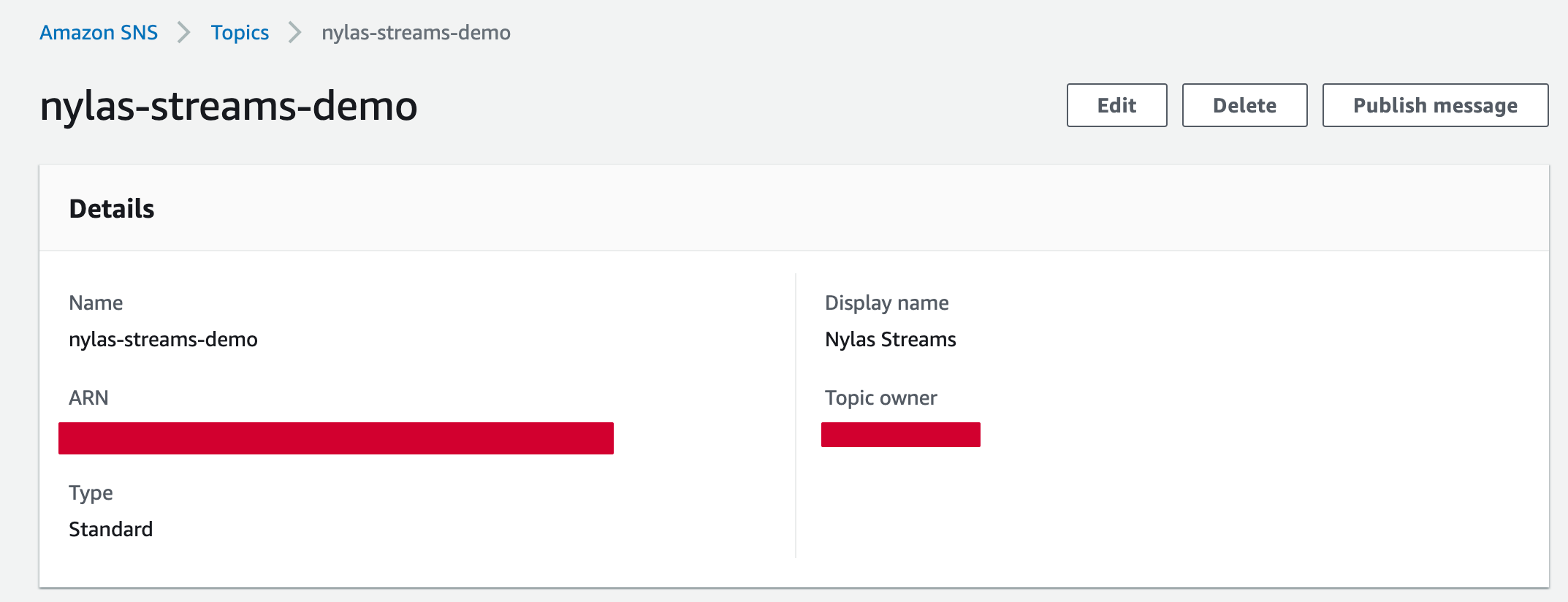Navigate to the Topics breadcrumb link

(240, 32)
